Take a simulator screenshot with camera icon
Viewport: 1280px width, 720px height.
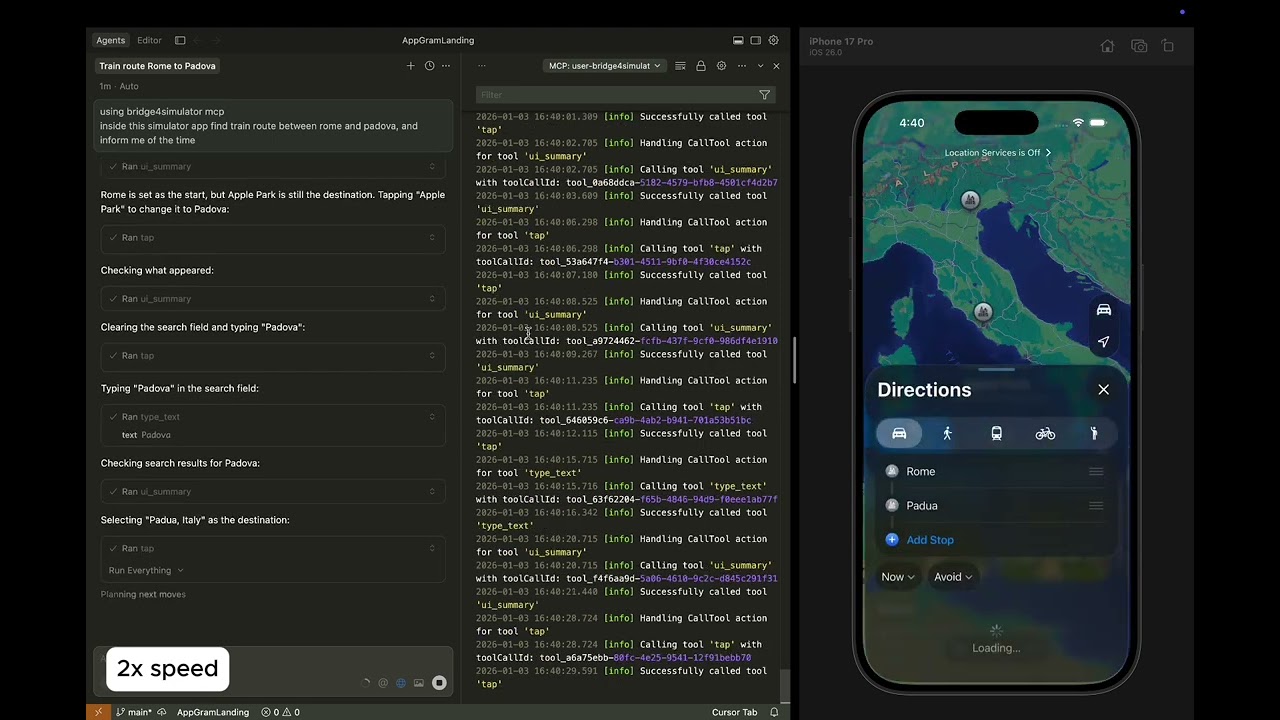point(1138,46)
